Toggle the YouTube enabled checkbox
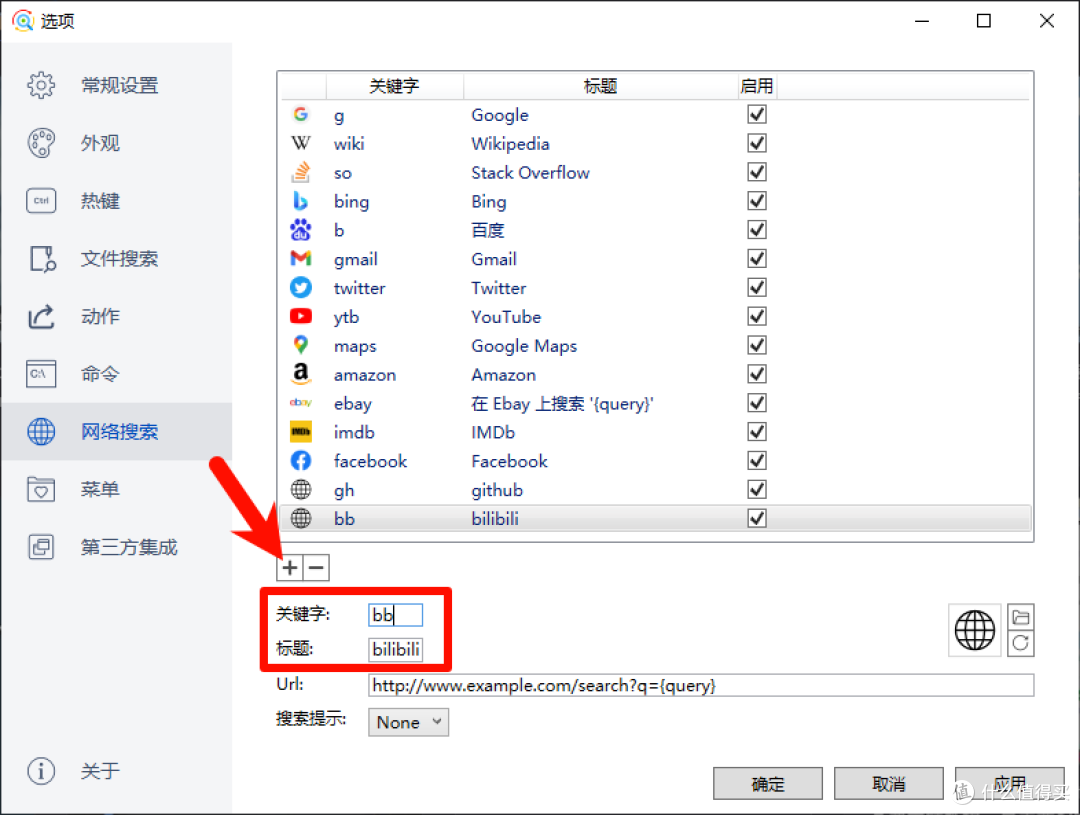This screenshot has width=1080, height=815. (757, 316)
